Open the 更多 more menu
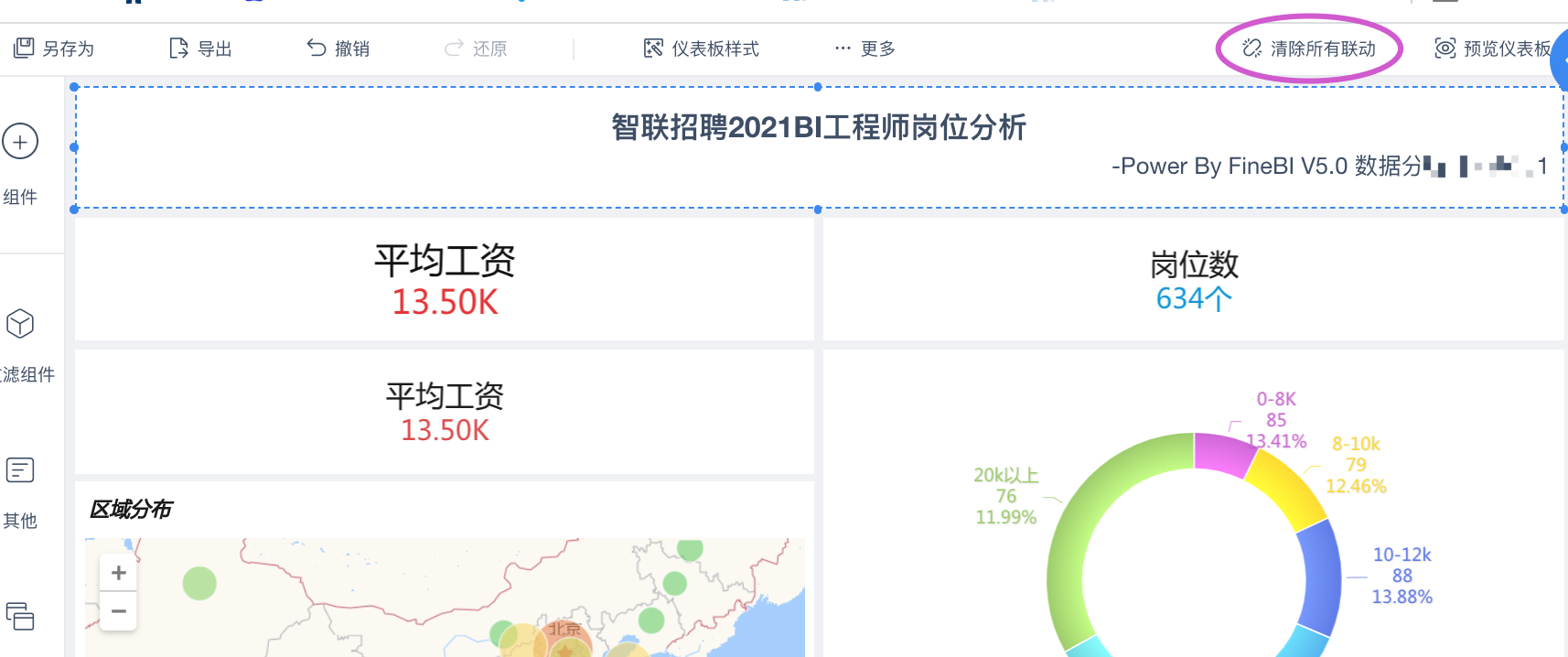The image size is (1568, 657). (x=865, y=48)
